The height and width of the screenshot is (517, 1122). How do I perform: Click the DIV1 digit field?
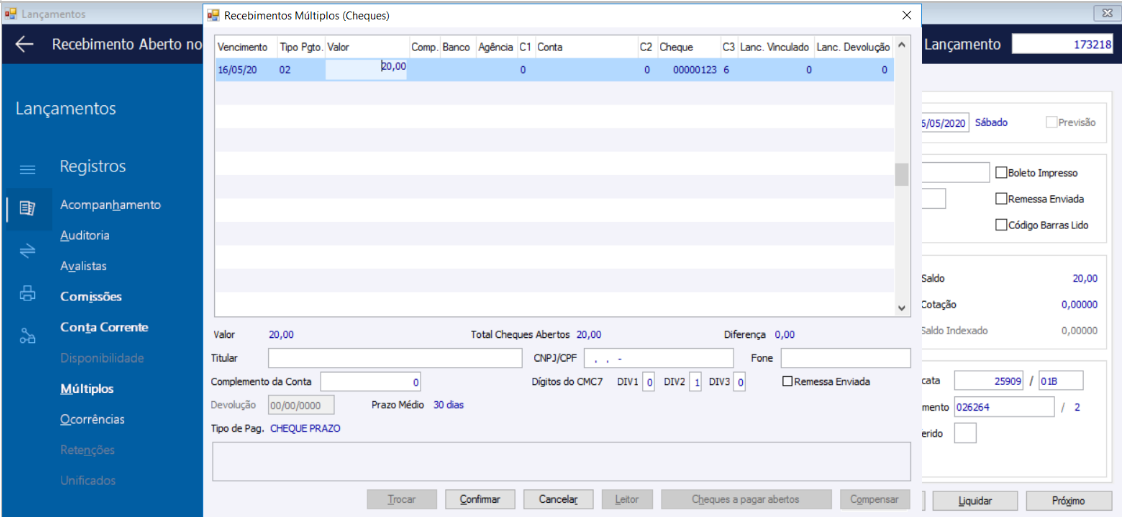[648, 383]
